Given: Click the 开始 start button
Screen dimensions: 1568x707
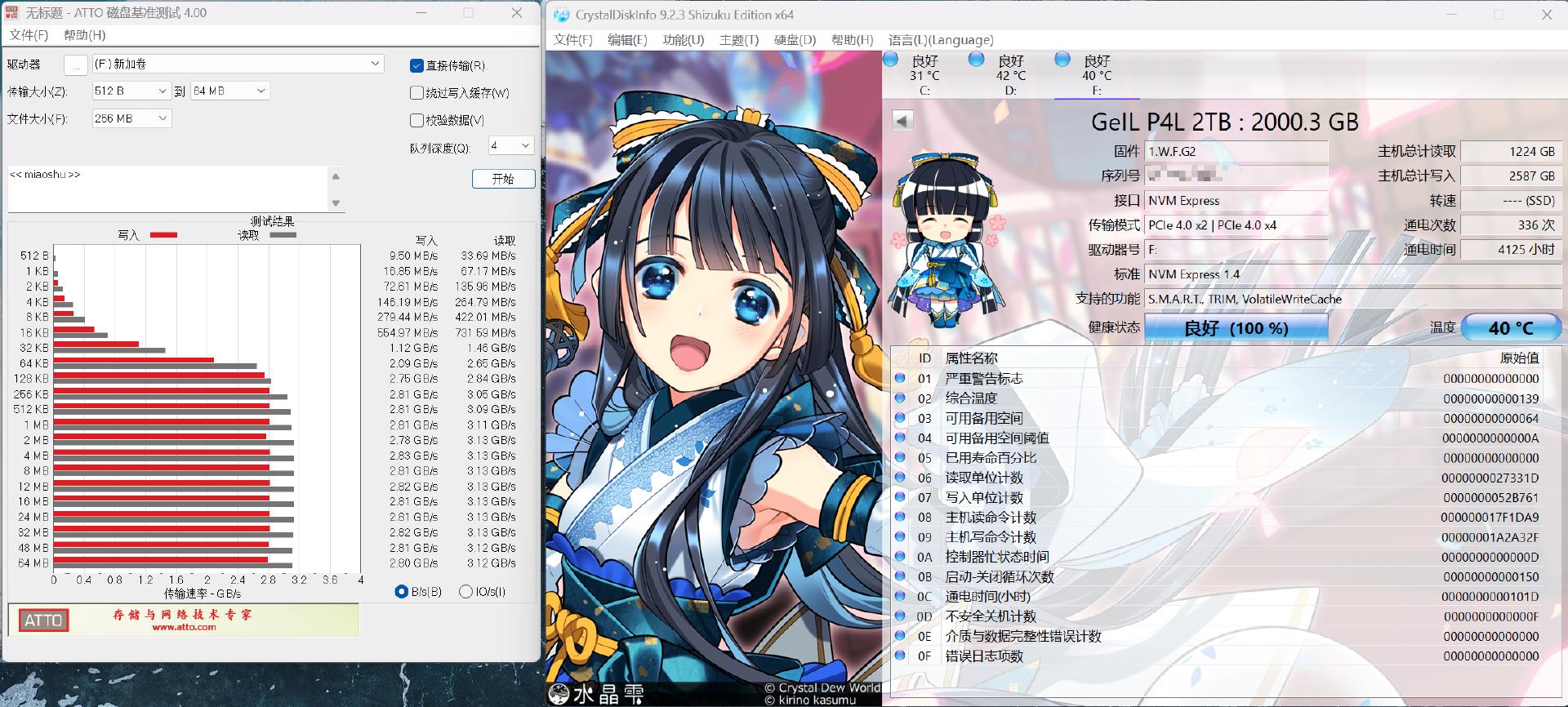Looking at the screenshot, I should coord(503,179).
